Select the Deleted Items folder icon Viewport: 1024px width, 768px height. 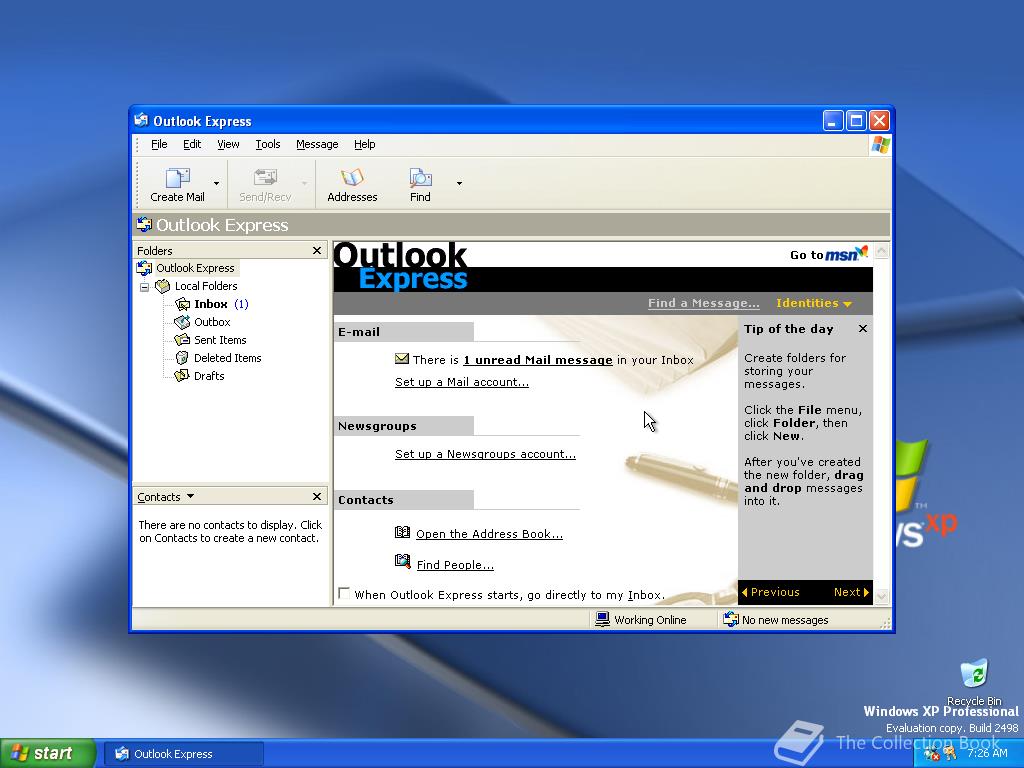(x=182, y=358)
